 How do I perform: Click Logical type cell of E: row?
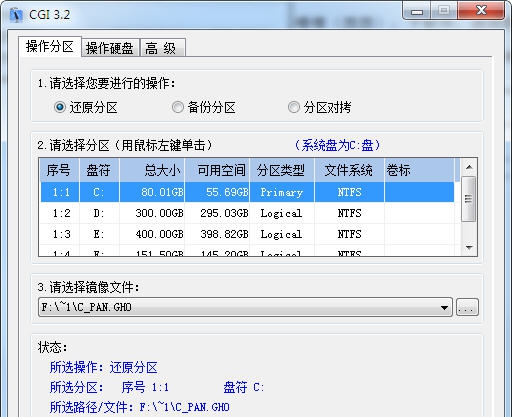[x=281, y=234]
